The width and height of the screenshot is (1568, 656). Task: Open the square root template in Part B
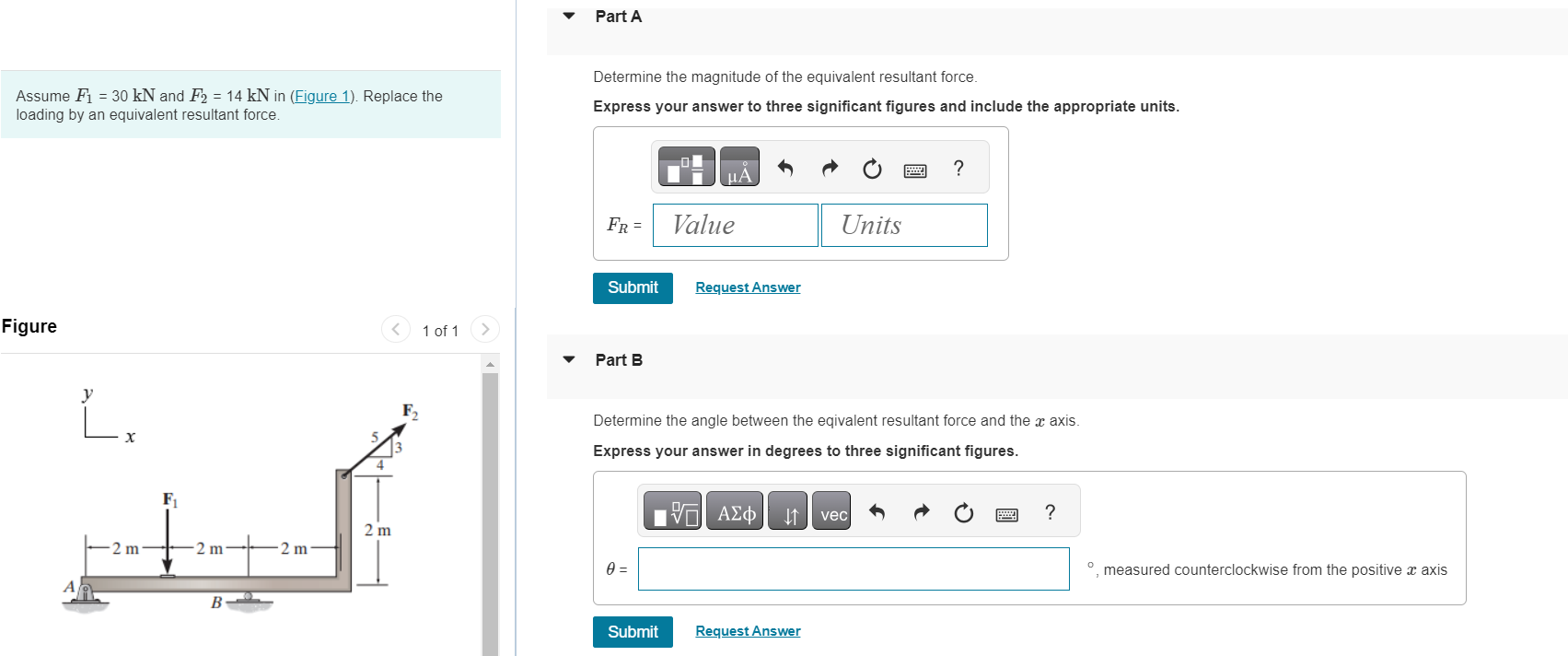point(672,511)
